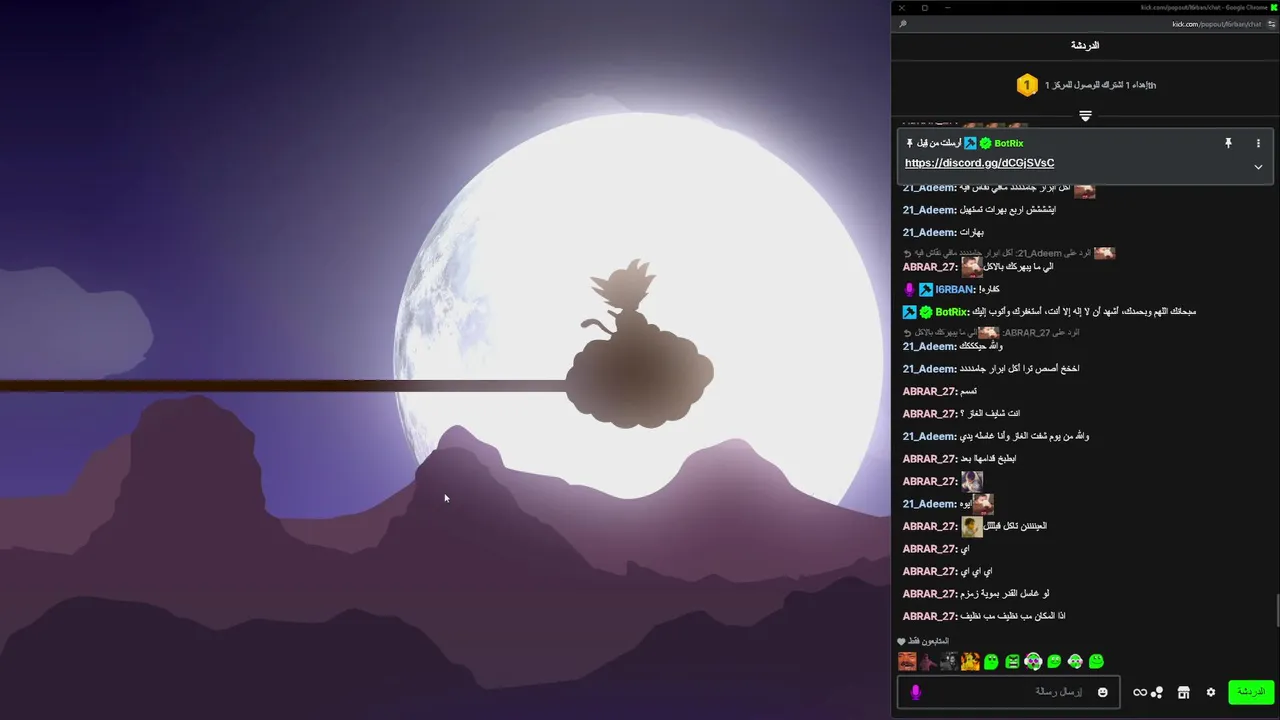This screenshot has height=720, width=1280.
Task: Insert the angry green square face emote
Action: point(1012,661)
